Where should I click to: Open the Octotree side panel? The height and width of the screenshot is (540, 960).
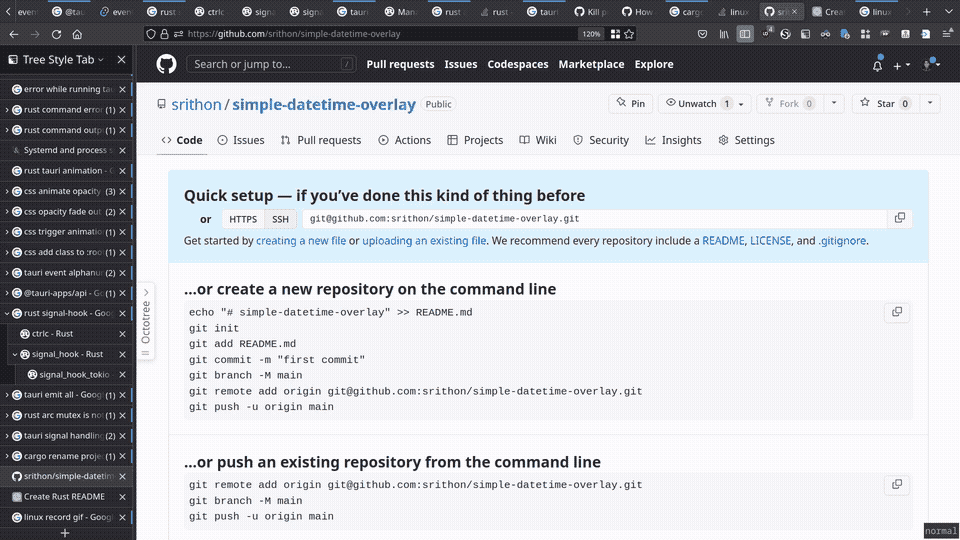146,321
